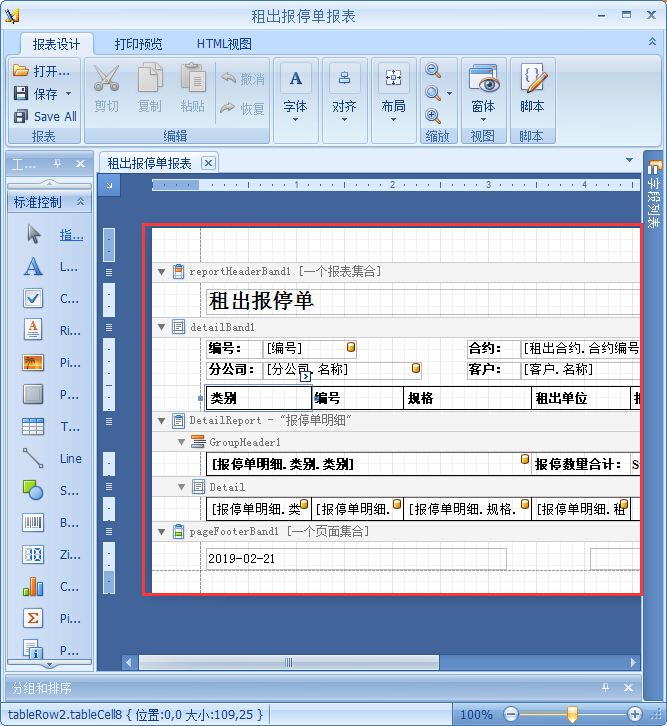Select the Label control in the toolbox
667x726 pixels.
[x=34, y=267]
